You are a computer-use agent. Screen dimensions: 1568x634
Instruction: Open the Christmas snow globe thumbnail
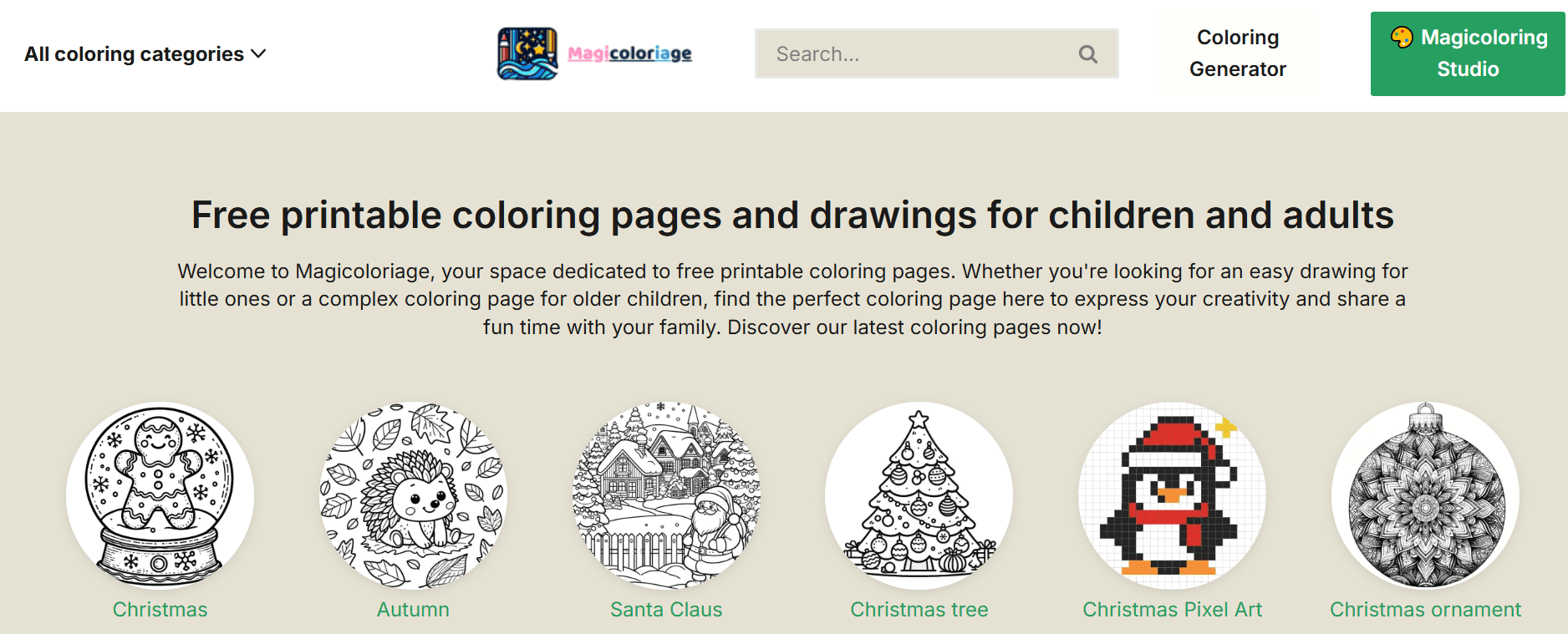point(160,495)
